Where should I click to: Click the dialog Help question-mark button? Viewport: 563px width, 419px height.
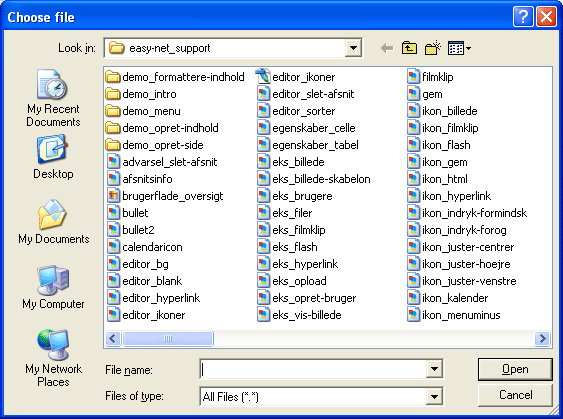pyautogui.click(x=523, y=17)
